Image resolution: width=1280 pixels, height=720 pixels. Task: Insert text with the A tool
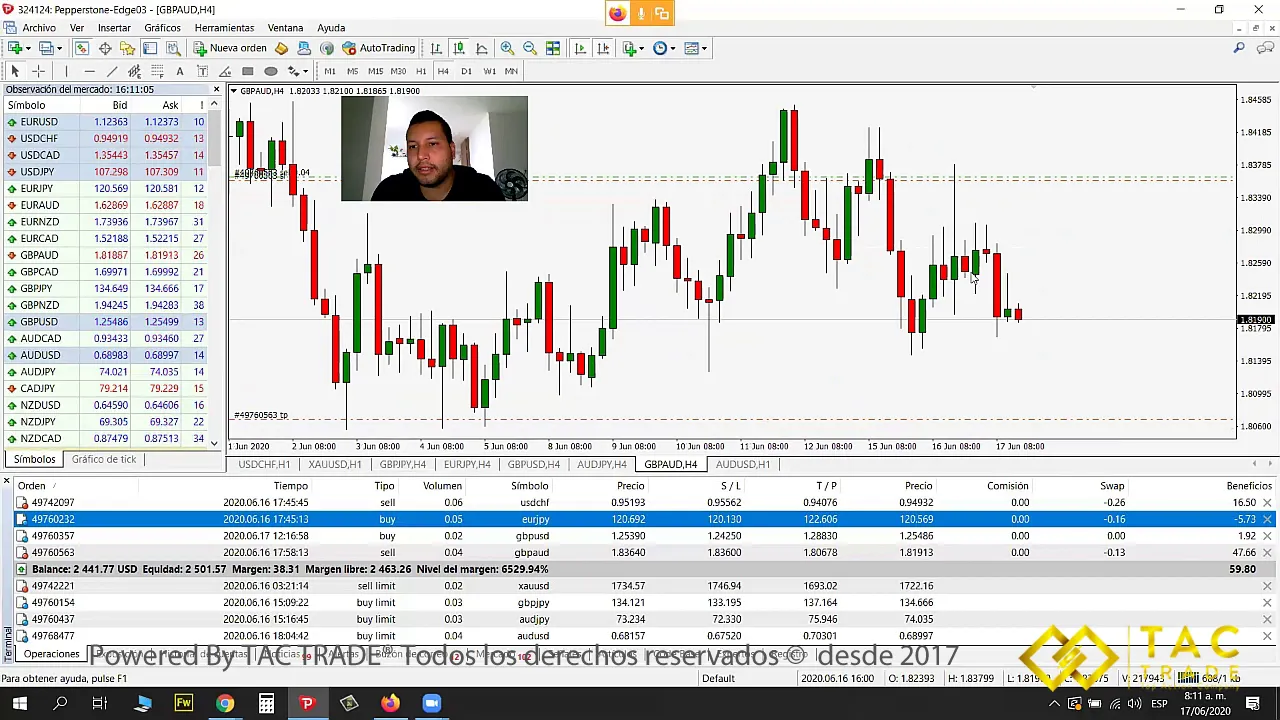(180, 71)
